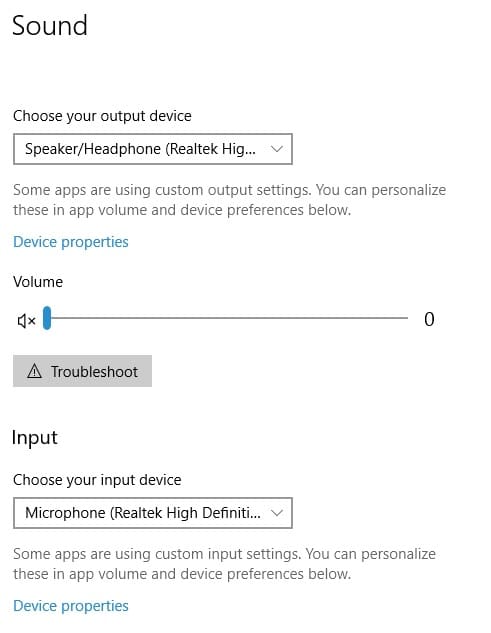This screenshot has height=633, width=491.
Task: Click the Input section heading
Action: coord(35,438)
